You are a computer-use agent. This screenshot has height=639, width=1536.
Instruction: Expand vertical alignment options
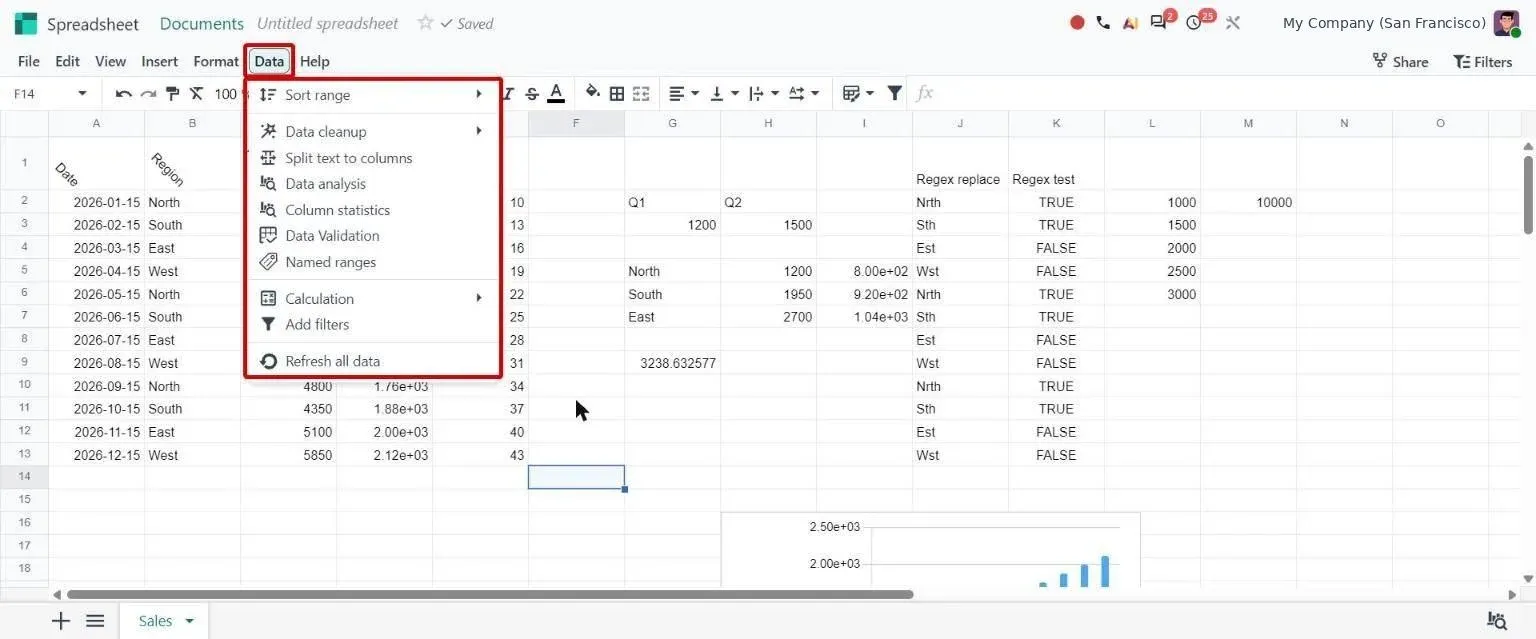click(x=724, y=94)
